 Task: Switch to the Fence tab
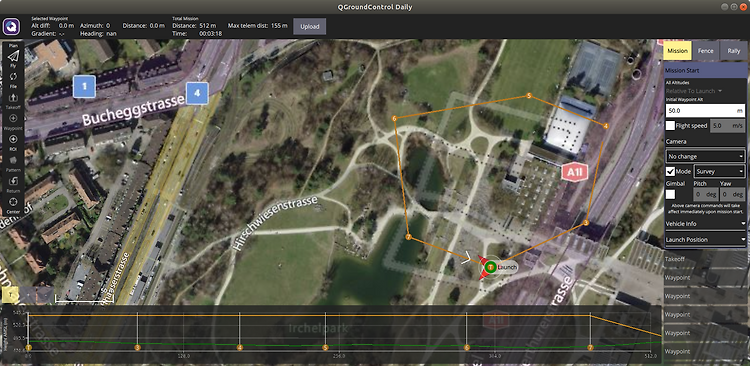click(x=706, y=51)
